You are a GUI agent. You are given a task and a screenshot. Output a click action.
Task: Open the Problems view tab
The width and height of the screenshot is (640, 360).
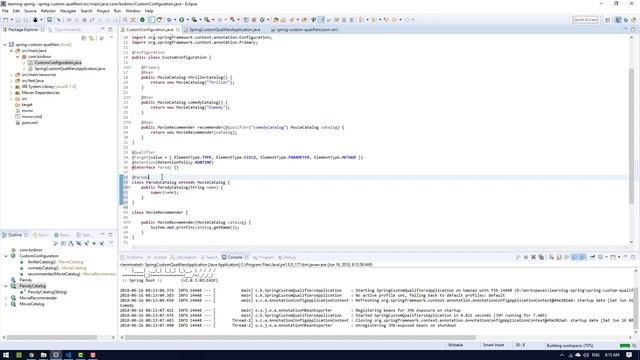pyautogui.click(x=133, y=257)
